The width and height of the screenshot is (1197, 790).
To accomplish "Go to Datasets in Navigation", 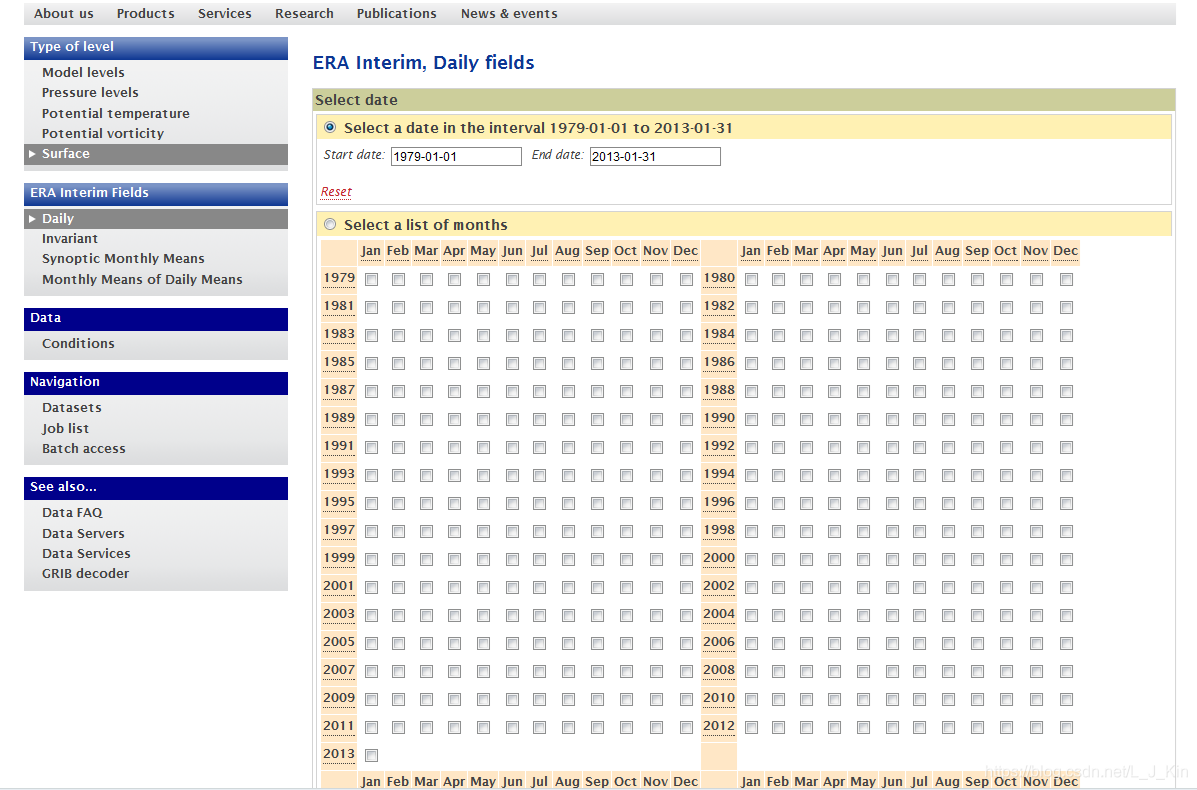I will point(72,408).
